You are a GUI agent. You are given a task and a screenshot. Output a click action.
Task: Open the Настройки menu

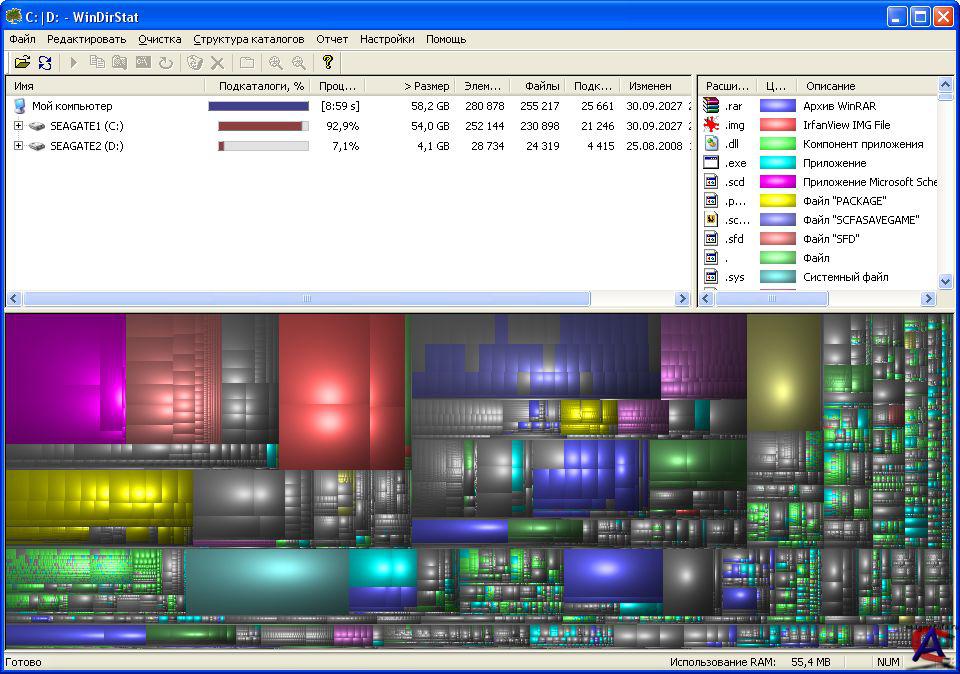click(x=387, y=39)
